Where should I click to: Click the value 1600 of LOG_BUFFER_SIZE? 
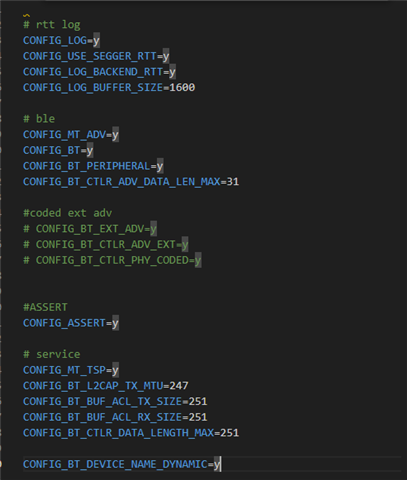pos(182,88)
